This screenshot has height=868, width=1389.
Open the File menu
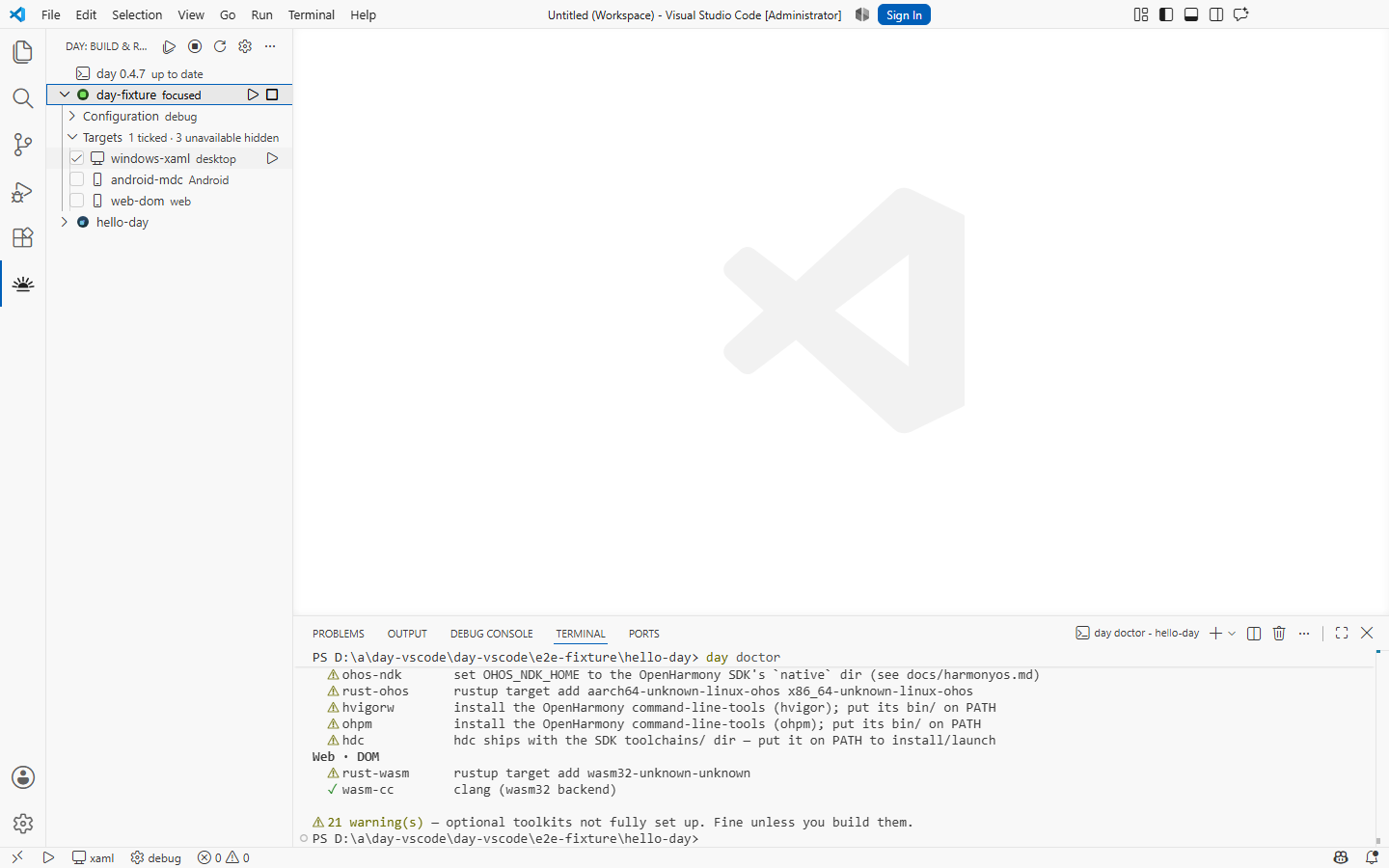tap(51, 14)
